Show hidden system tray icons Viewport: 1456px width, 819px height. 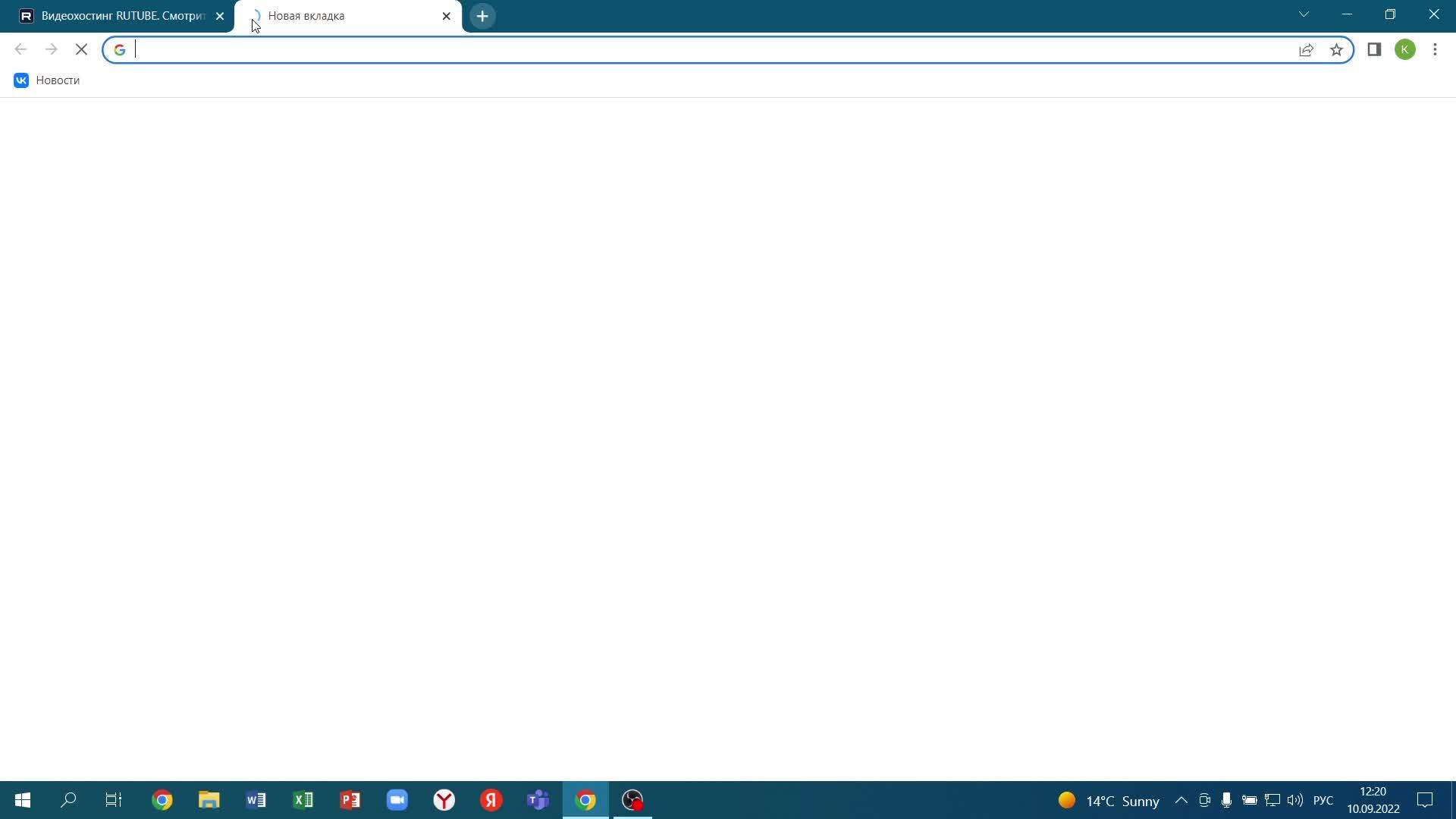pyautogui.click(x=1181, y=800)
